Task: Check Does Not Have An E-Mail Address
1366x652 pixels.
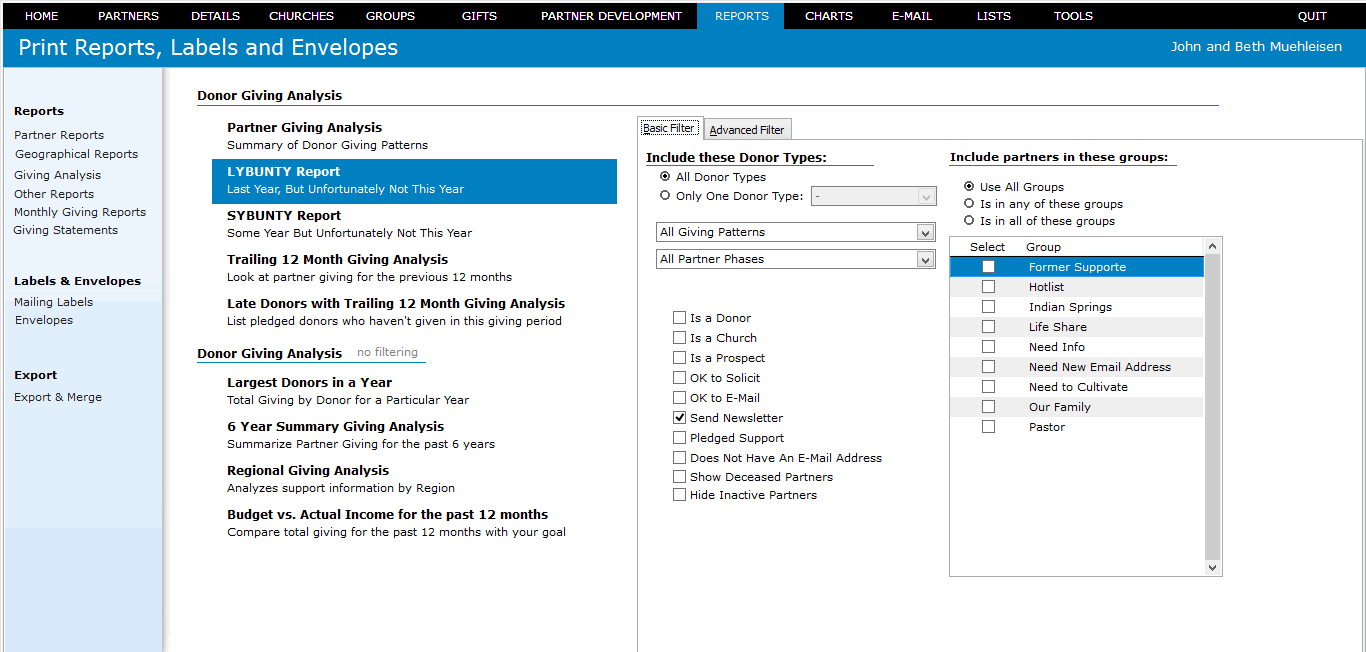Action: pyautogui.click(x=680, y=458)
